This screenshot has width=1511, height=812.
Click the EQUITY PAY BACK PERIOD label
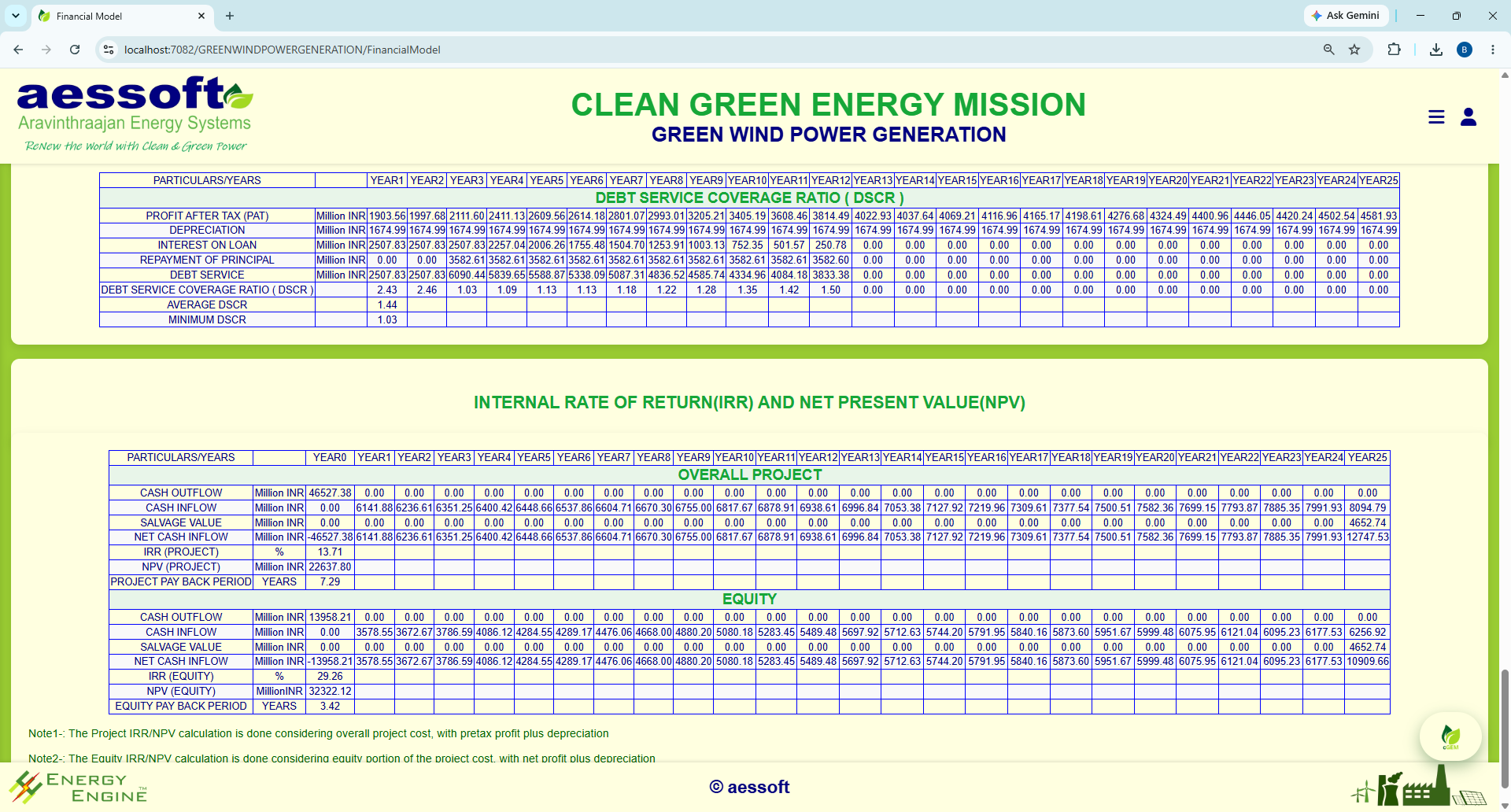click(x=181, y=706)
